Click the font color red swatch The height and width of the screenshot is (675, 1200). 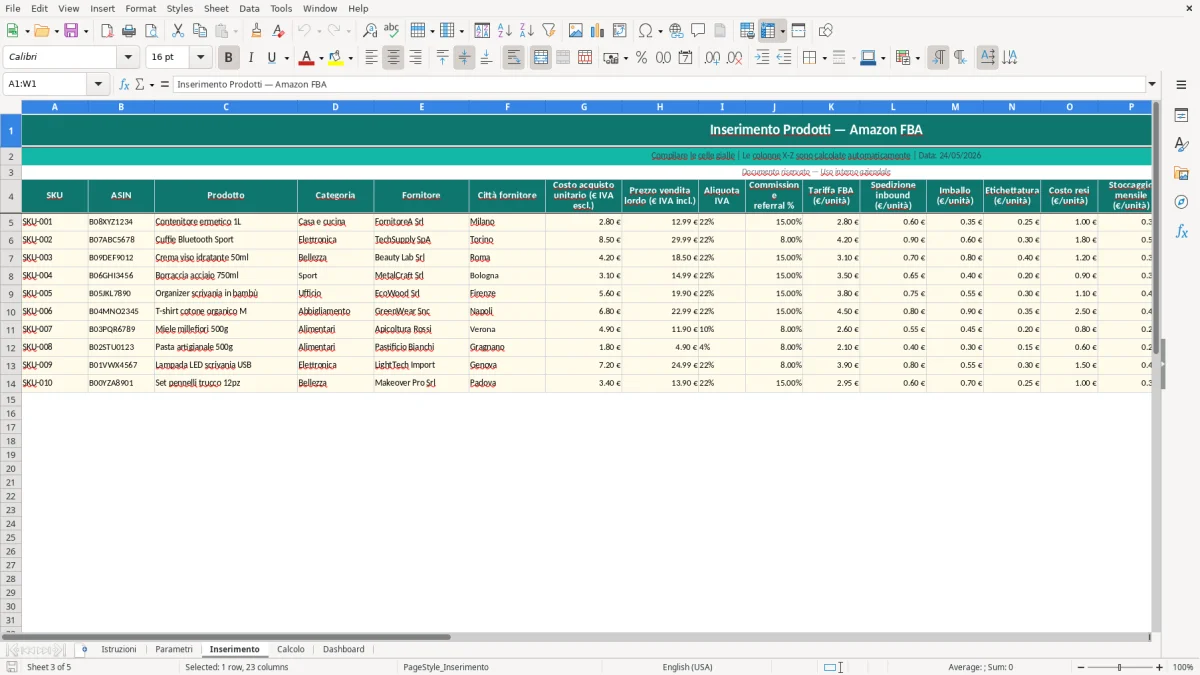click(307, 57)
